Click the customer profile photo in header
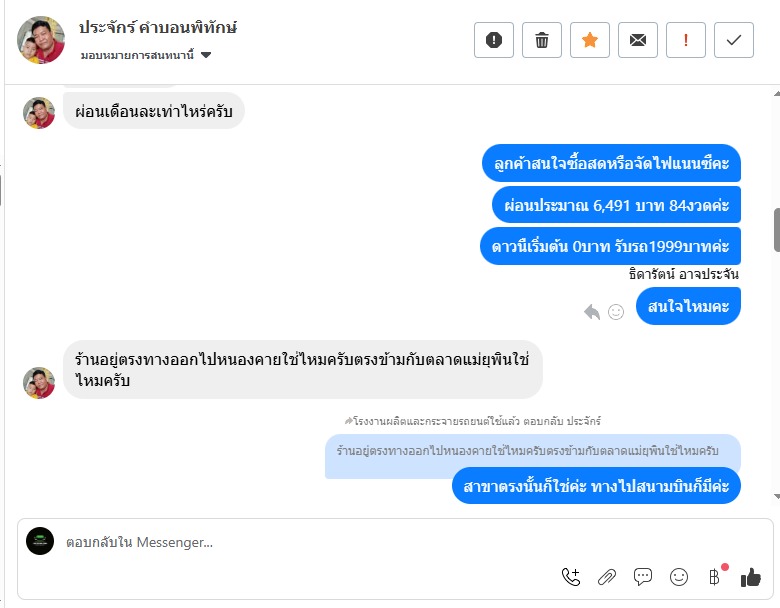Image resolution: width=780 pixels, height=608 pixels. [41, 40]
